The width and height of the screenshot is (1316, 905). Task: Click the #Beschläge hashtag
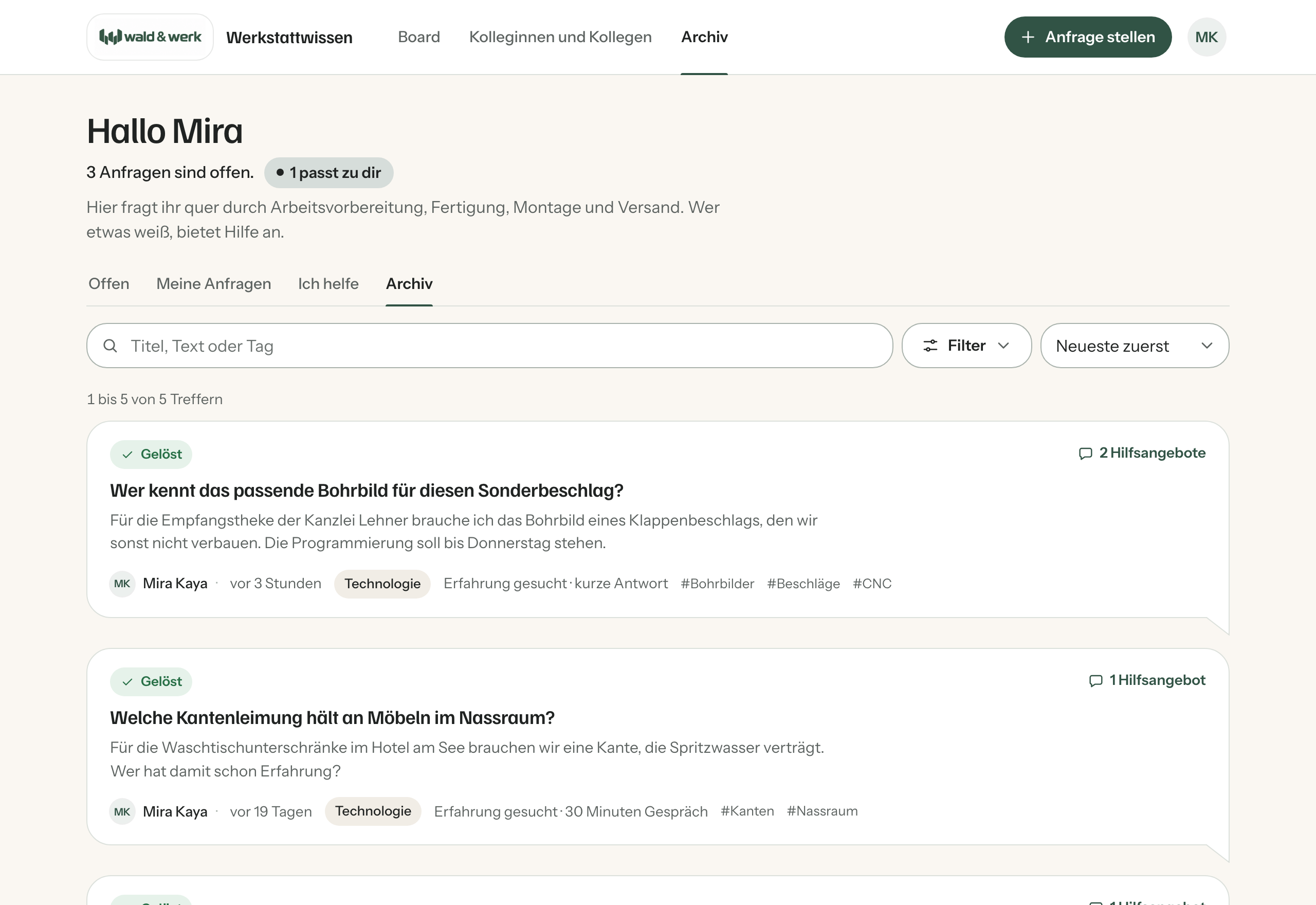(x=803, y=584)
